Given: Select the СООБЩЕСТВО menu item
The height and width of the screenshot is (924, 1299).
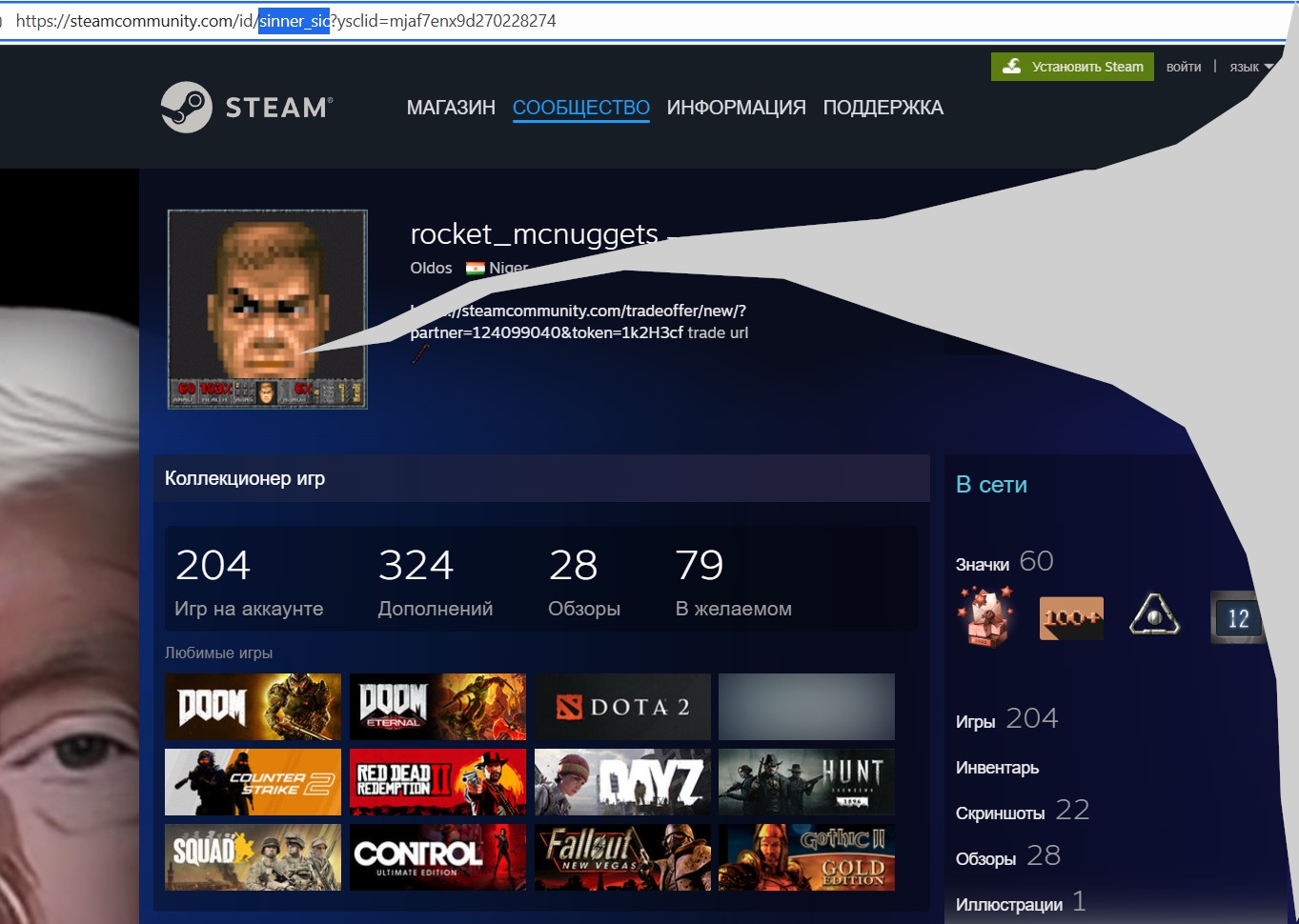Looking at the screenshot, I should coord(581,108).
